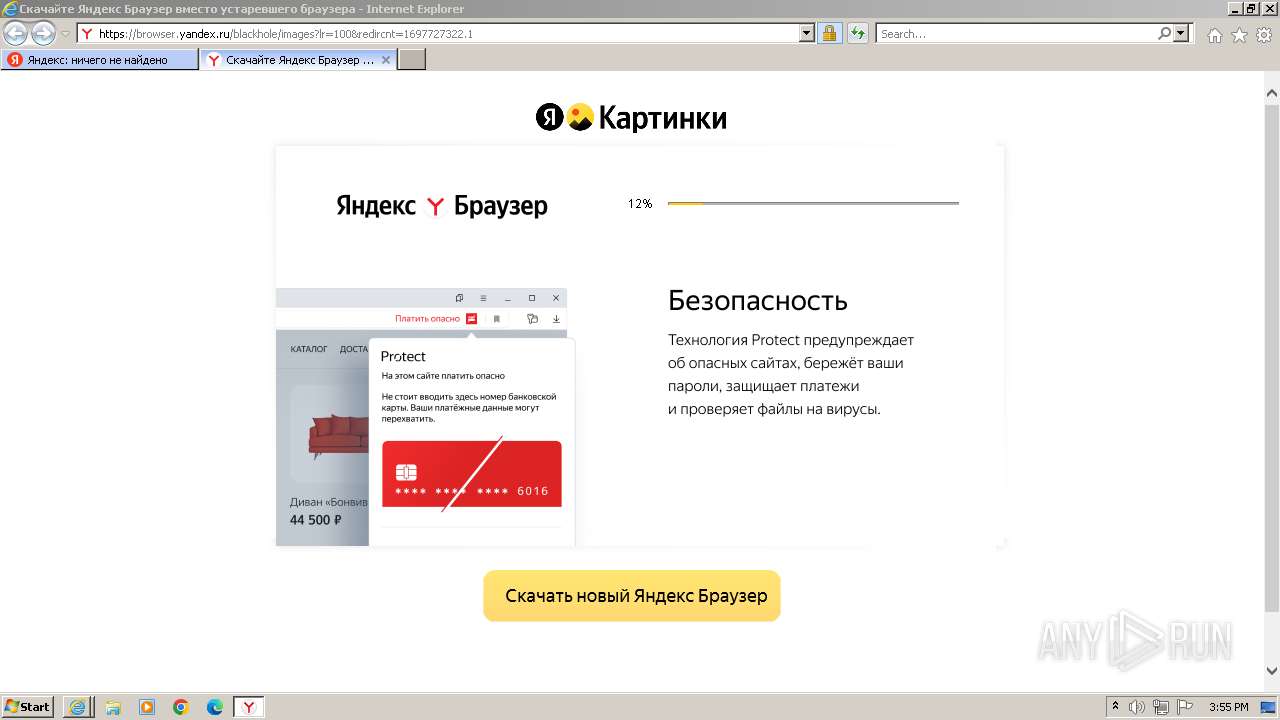
Task: Close the Internet Explorer window
Action: pyautogui.click(x=1269, y=9)
